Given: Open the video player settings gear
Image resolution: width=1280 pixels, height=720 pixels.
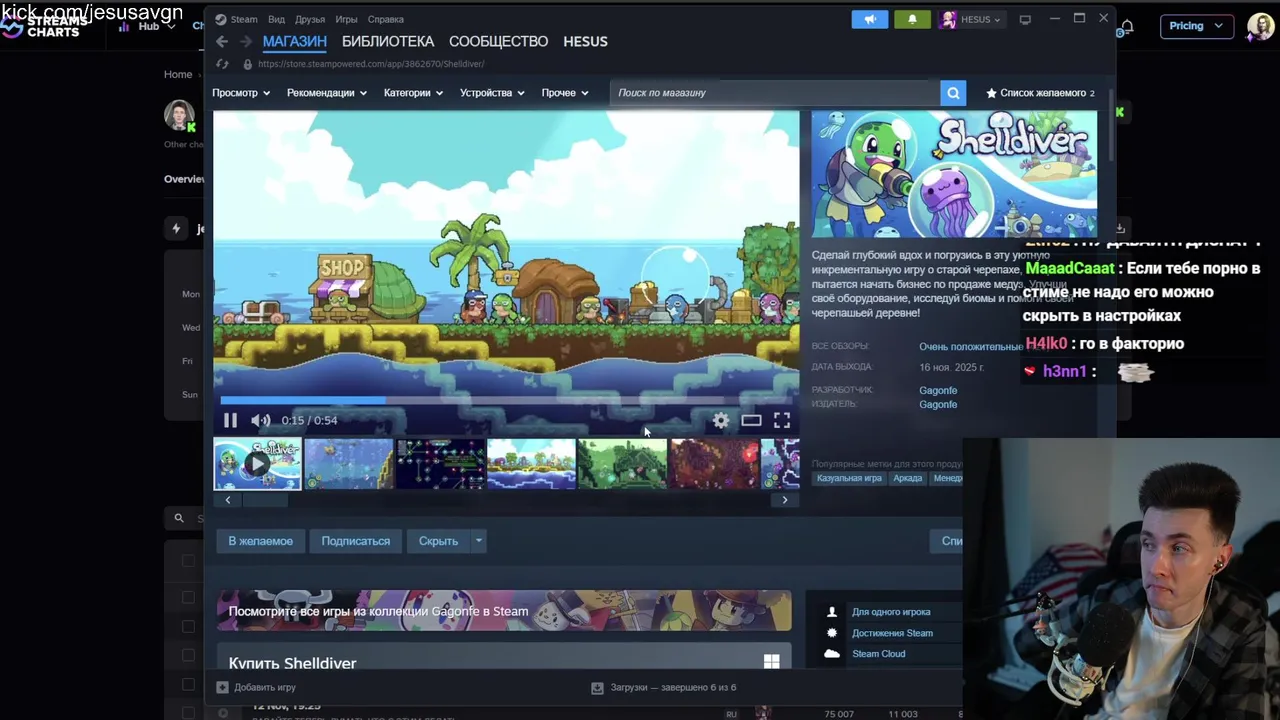Looking at the screenshot, I should tap(721, 421).
